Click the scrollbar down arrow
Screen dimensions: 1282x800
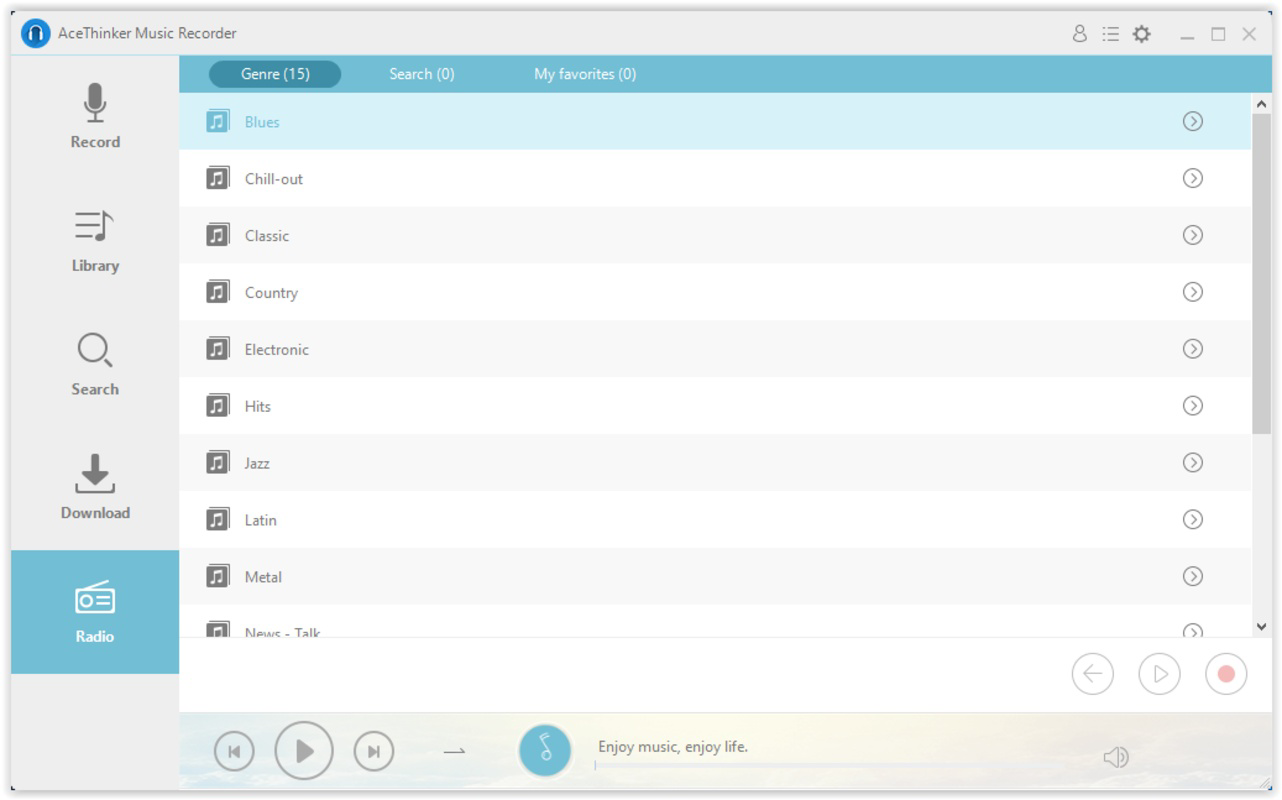(1261, 627)
